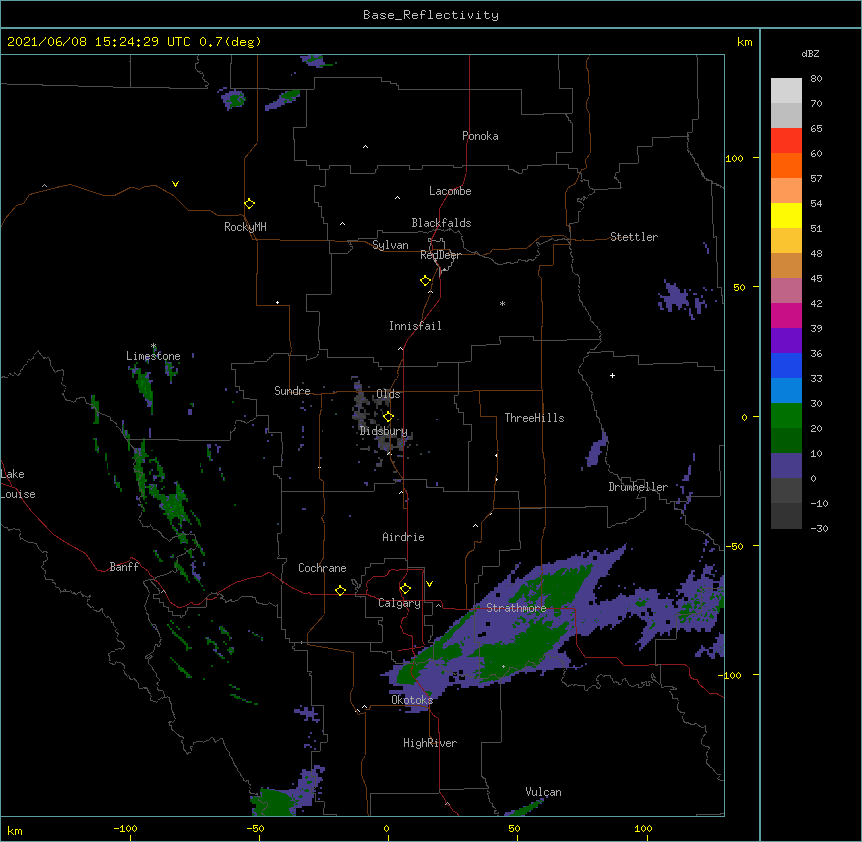Click the white plus marker west of Drumheller
Screen dimensions: 862x842
click(x=612, y=375)
